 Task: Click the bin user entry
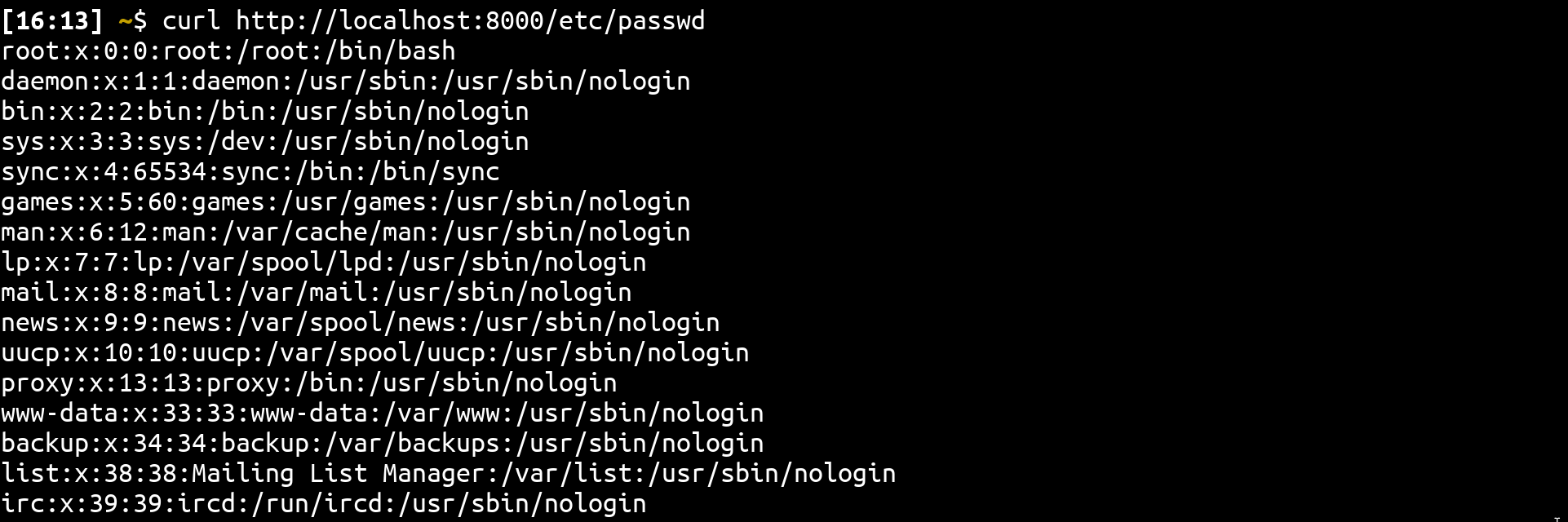[264, 112]
